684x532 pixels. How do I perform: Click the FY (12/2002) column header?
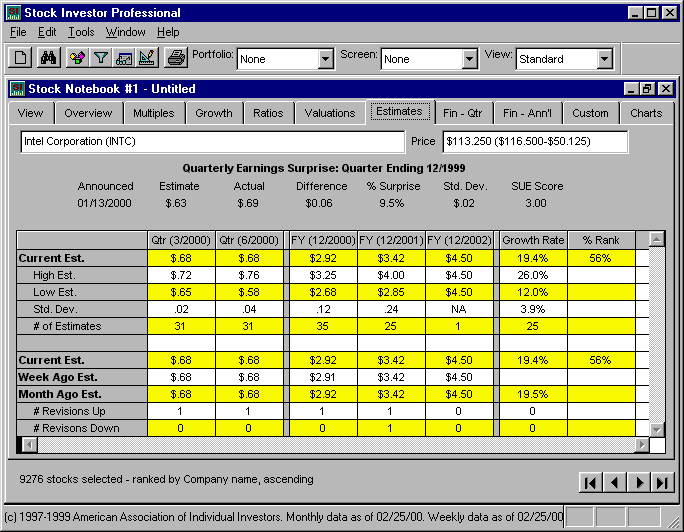(459, 240)
